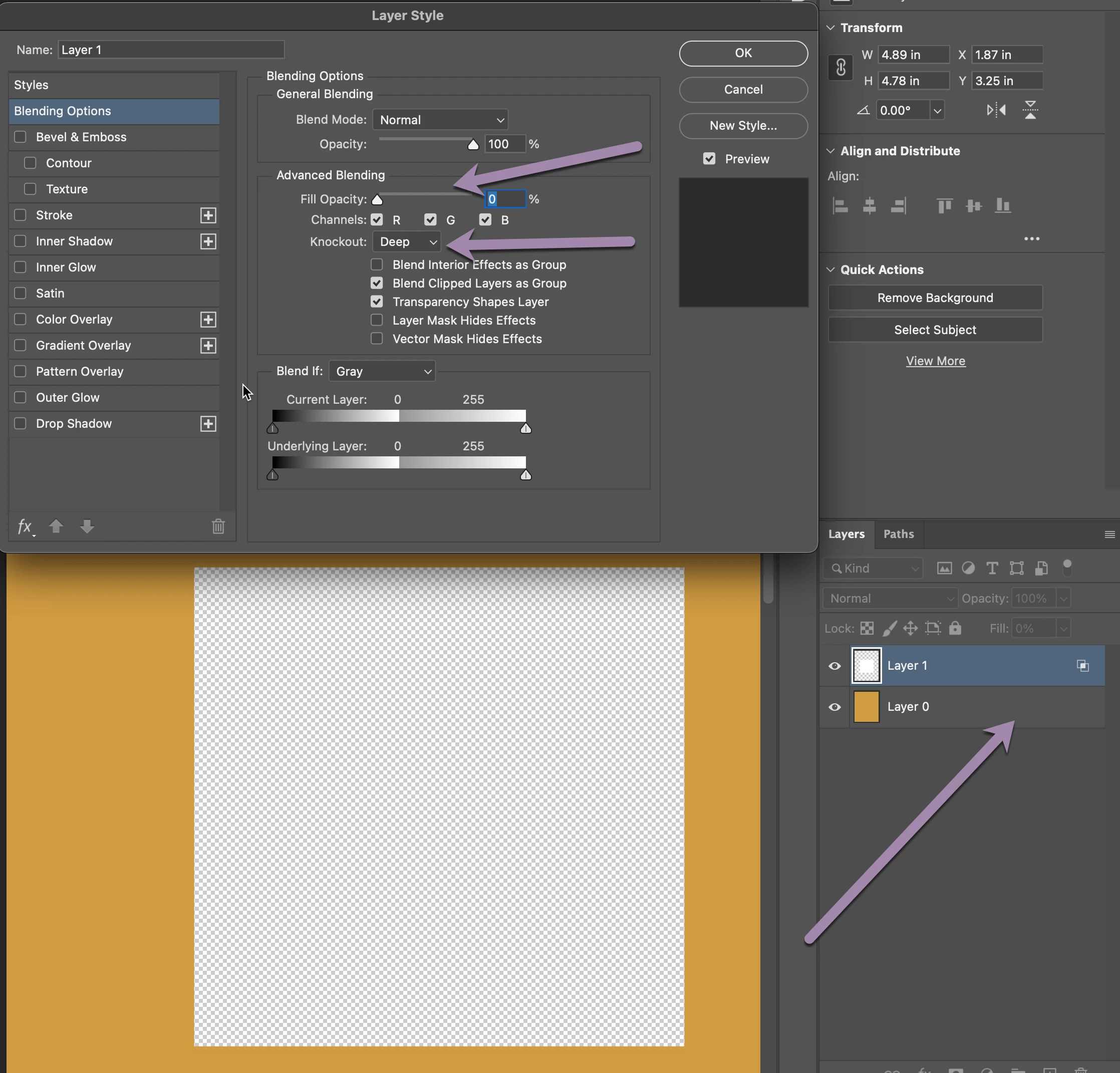Click the New Style button

click(x=743, y=126)
